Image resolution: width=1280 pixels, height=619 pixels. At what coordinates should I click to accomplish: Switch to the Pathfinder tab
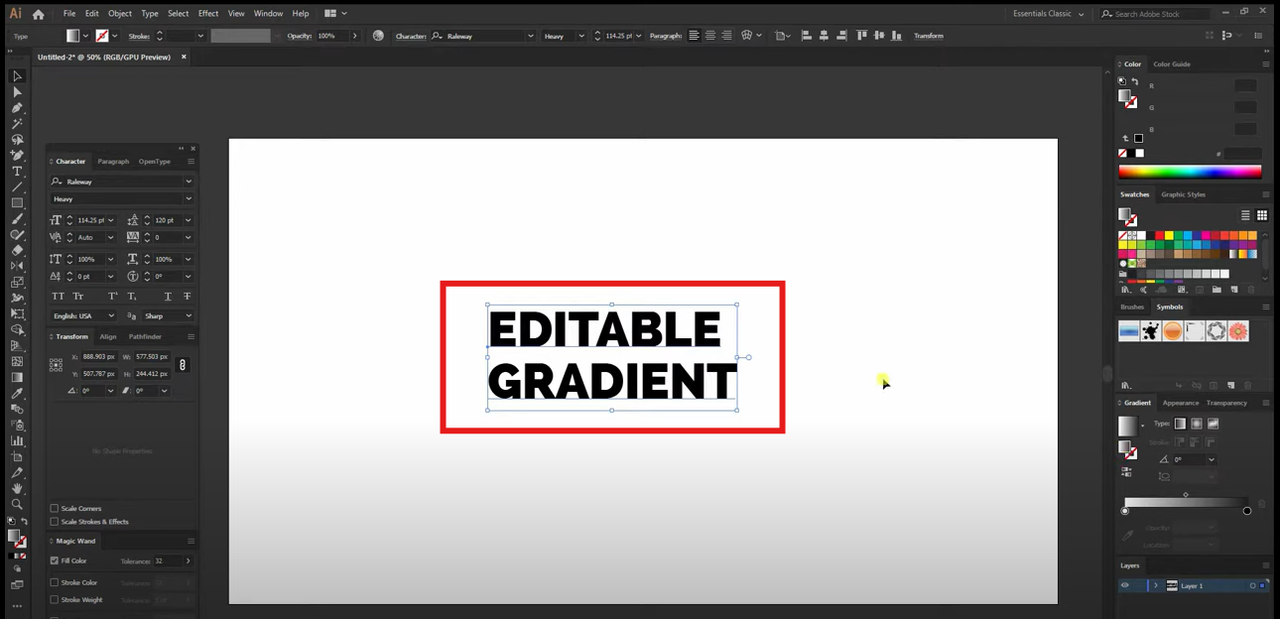pyautogui.click(x=145, y=337)
